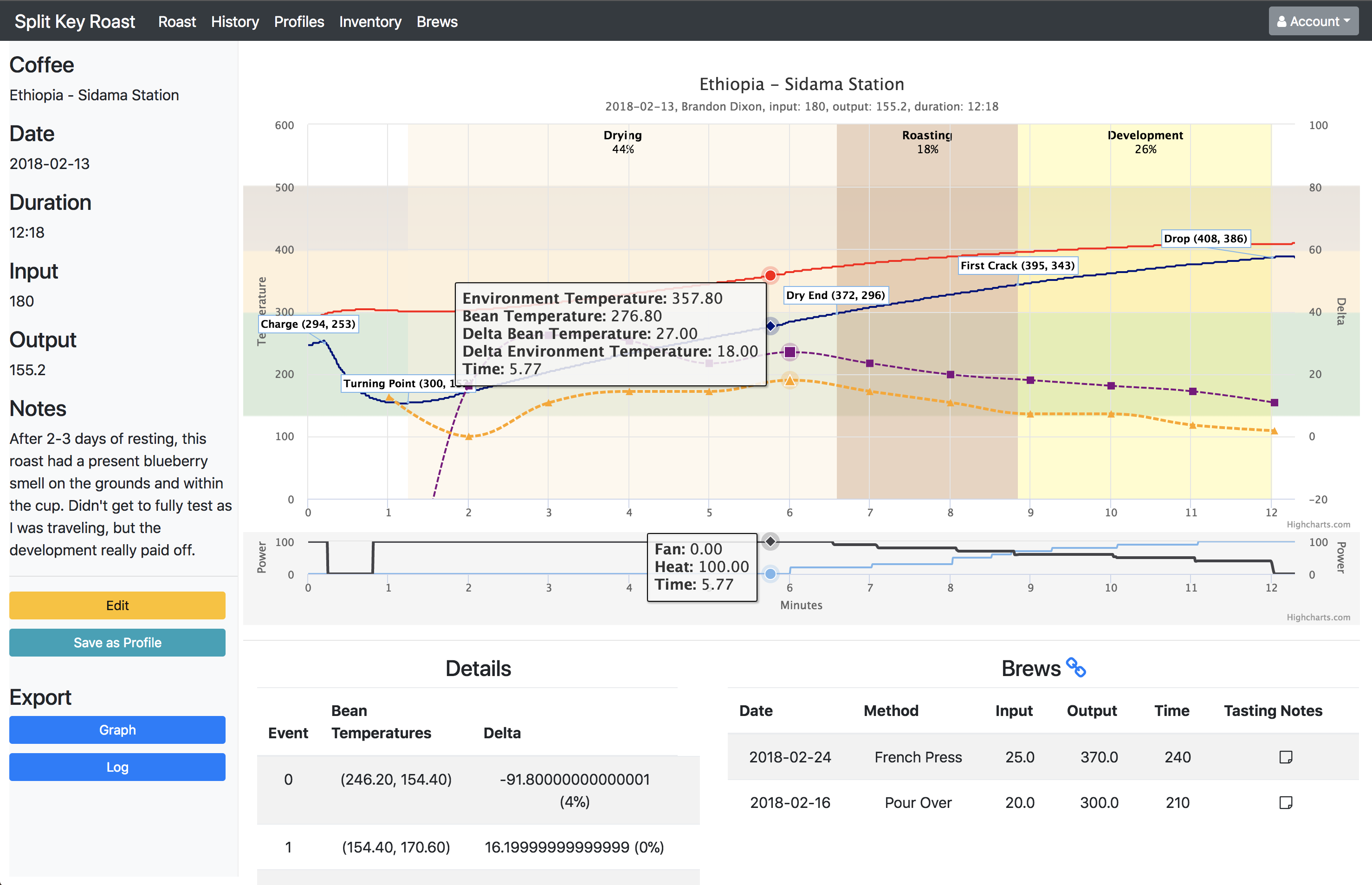Click the highlighted purple square delta marker
This screenshot has width=1372, height=885.
pos(790,351)
